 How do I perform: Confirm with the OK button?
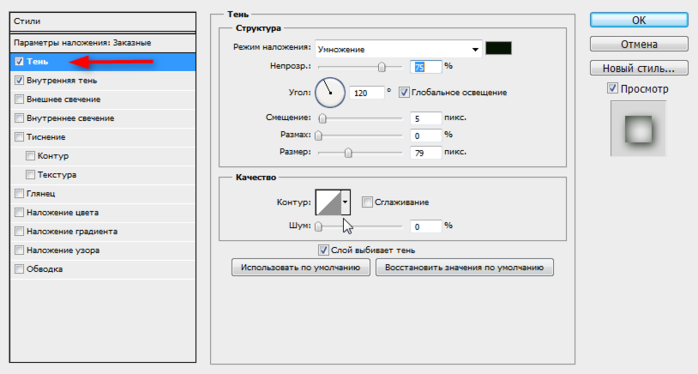pyautogui.click(x=639, y=20)
